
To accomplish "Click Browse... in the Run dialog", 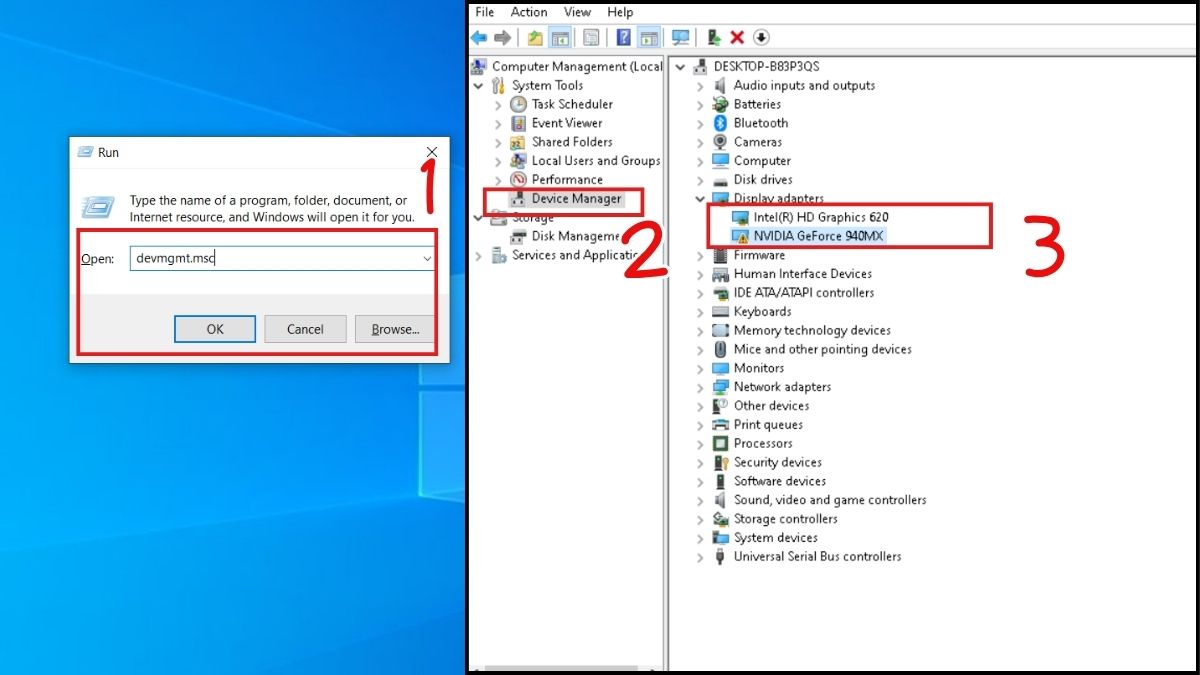I will 395,329.
